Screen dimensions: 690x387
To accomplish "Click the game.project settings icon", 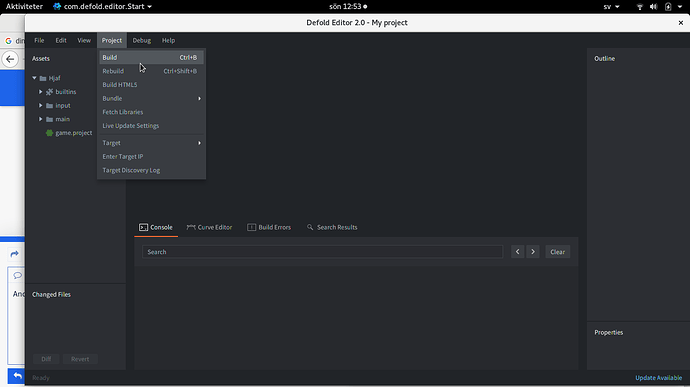I will pos(49,133).
